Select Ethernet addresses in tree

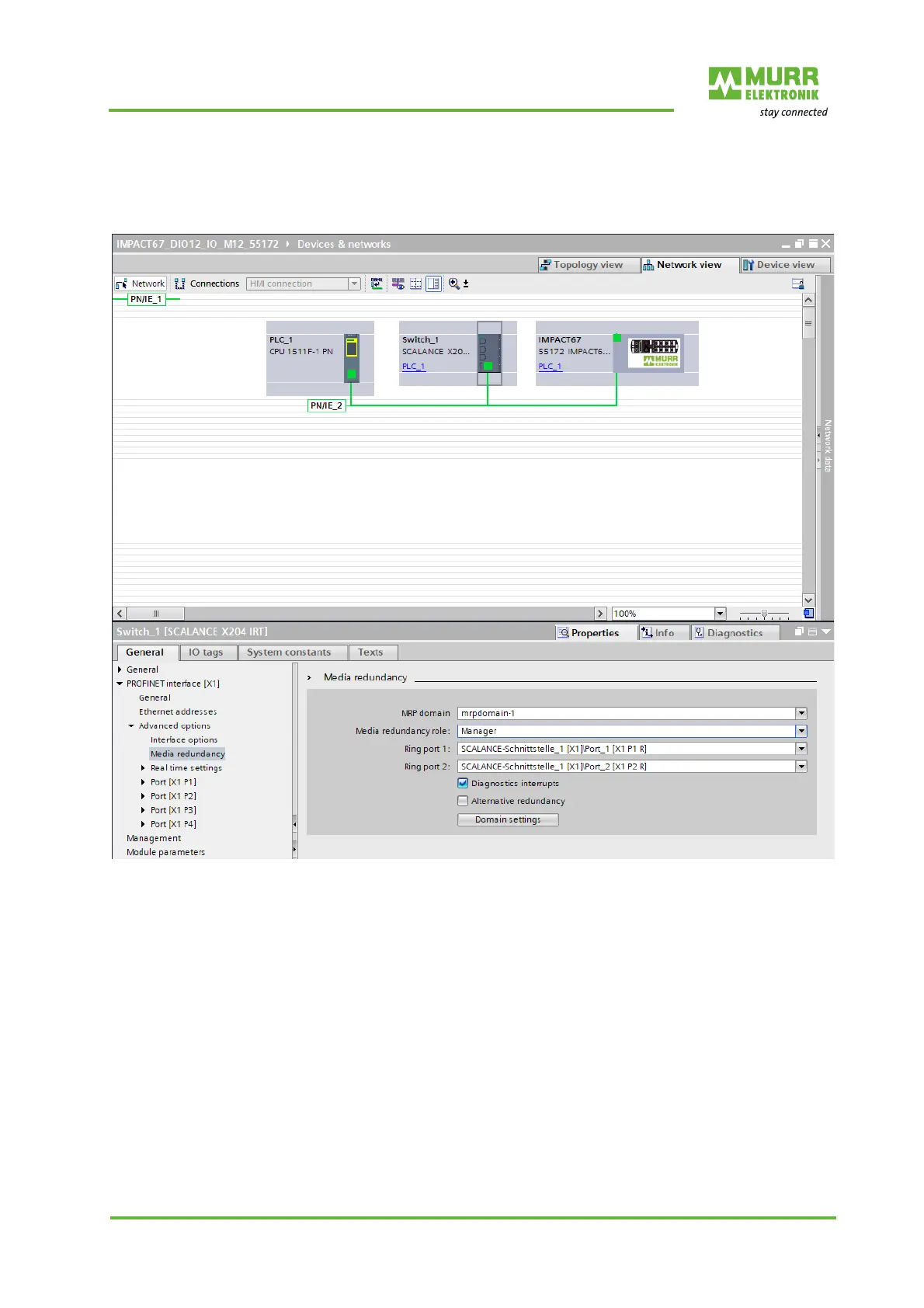pos(178,711)
